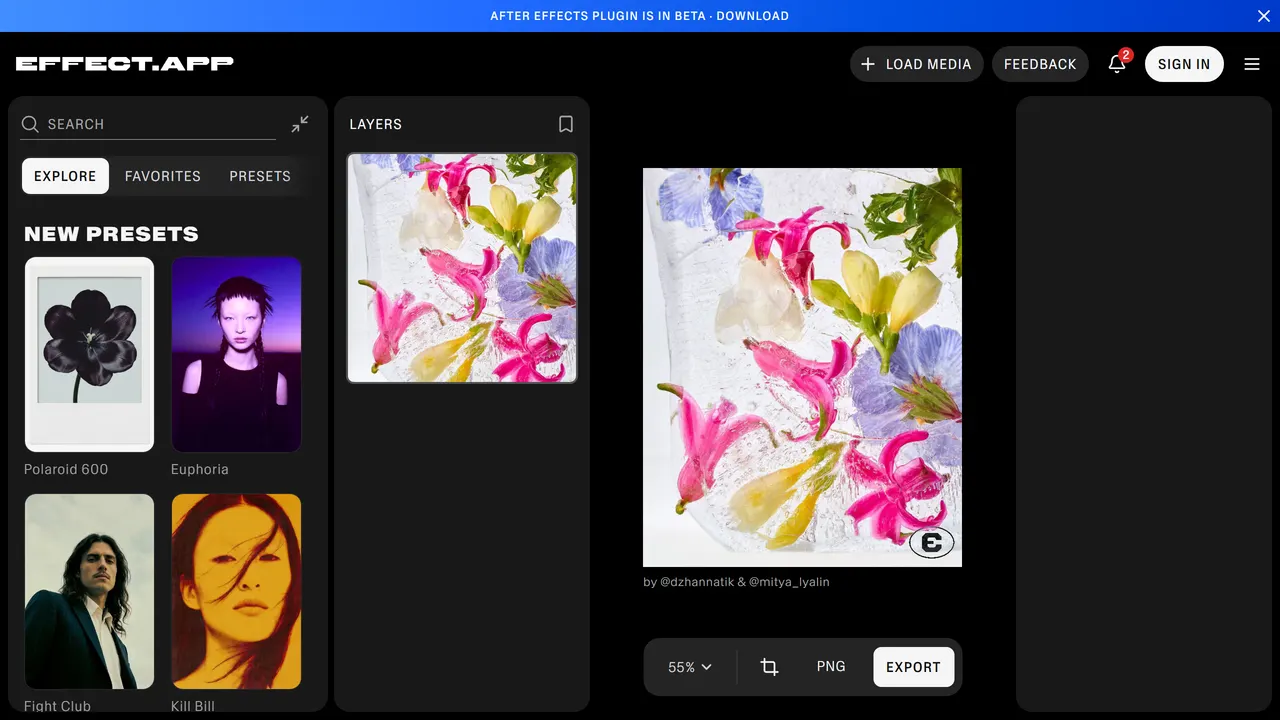Change the PNG export format
Image resolution: width=1280 pixels, height=720 pixels.
tap(831, 666)
